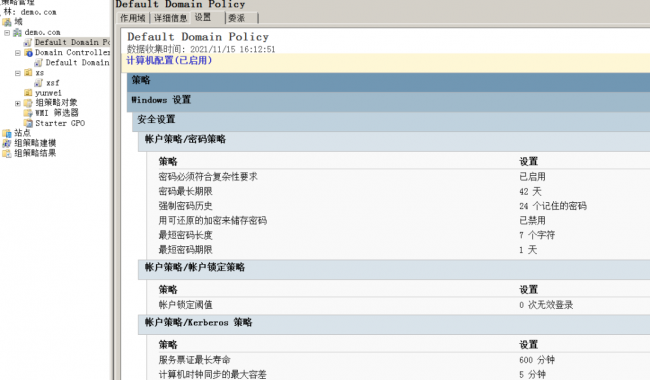650x380 pixels.
Task: Click the 计算机时钟同步的最大容差 row
Action: pos(398,374)
